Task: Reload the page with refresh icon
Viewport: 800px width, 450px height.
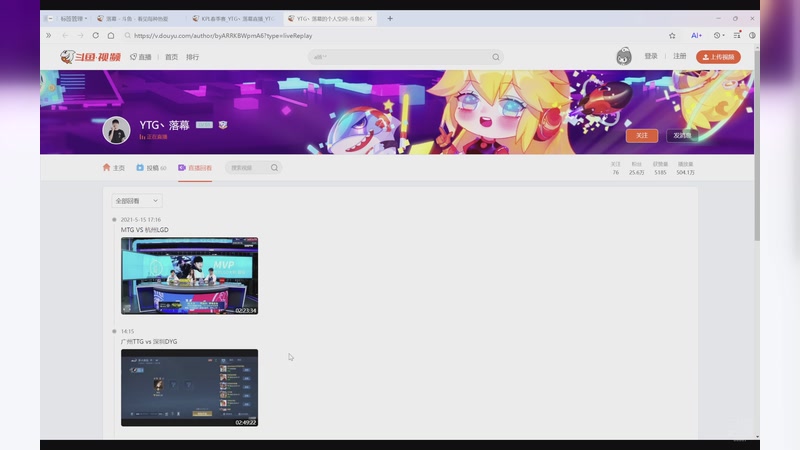Action: [x=95, y=36]
